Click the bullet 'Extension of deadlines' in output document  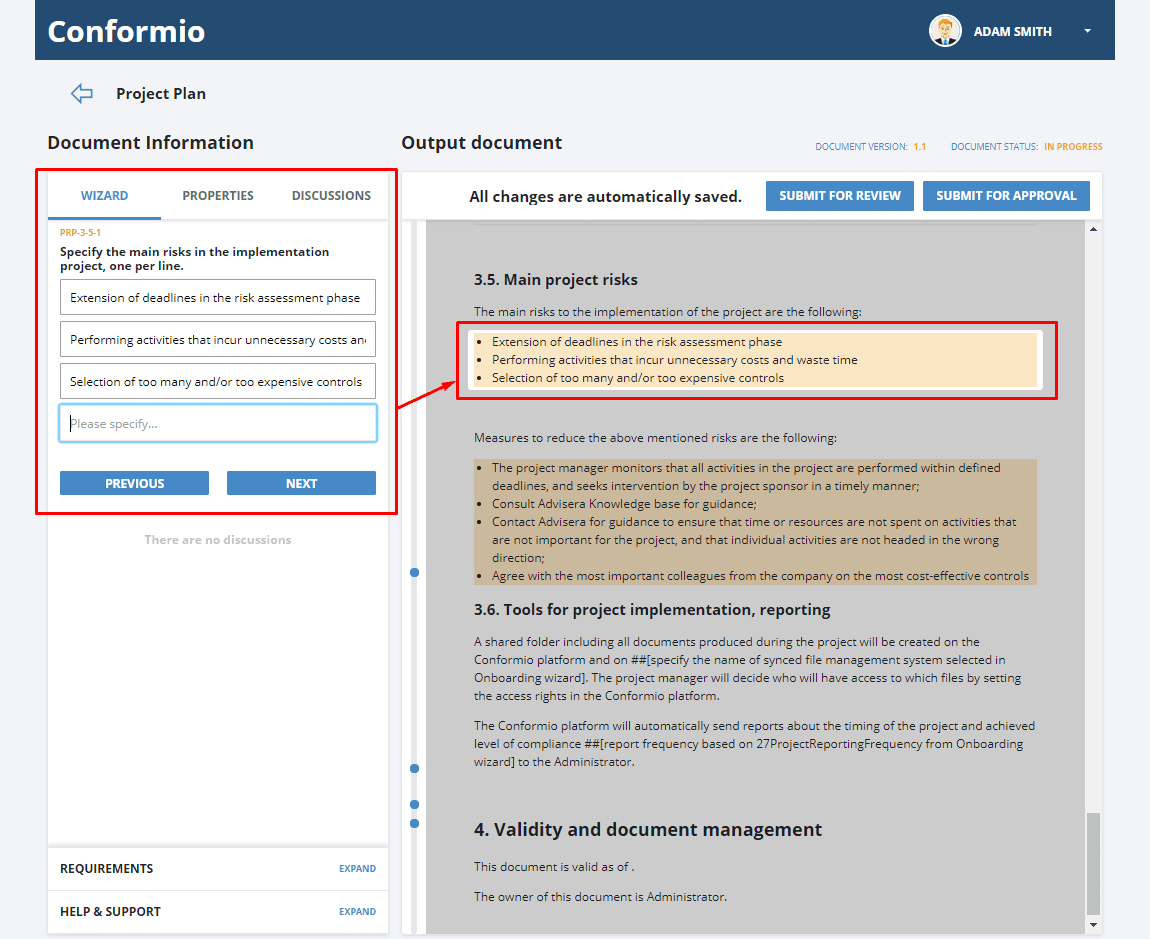(x=637, y=342)
